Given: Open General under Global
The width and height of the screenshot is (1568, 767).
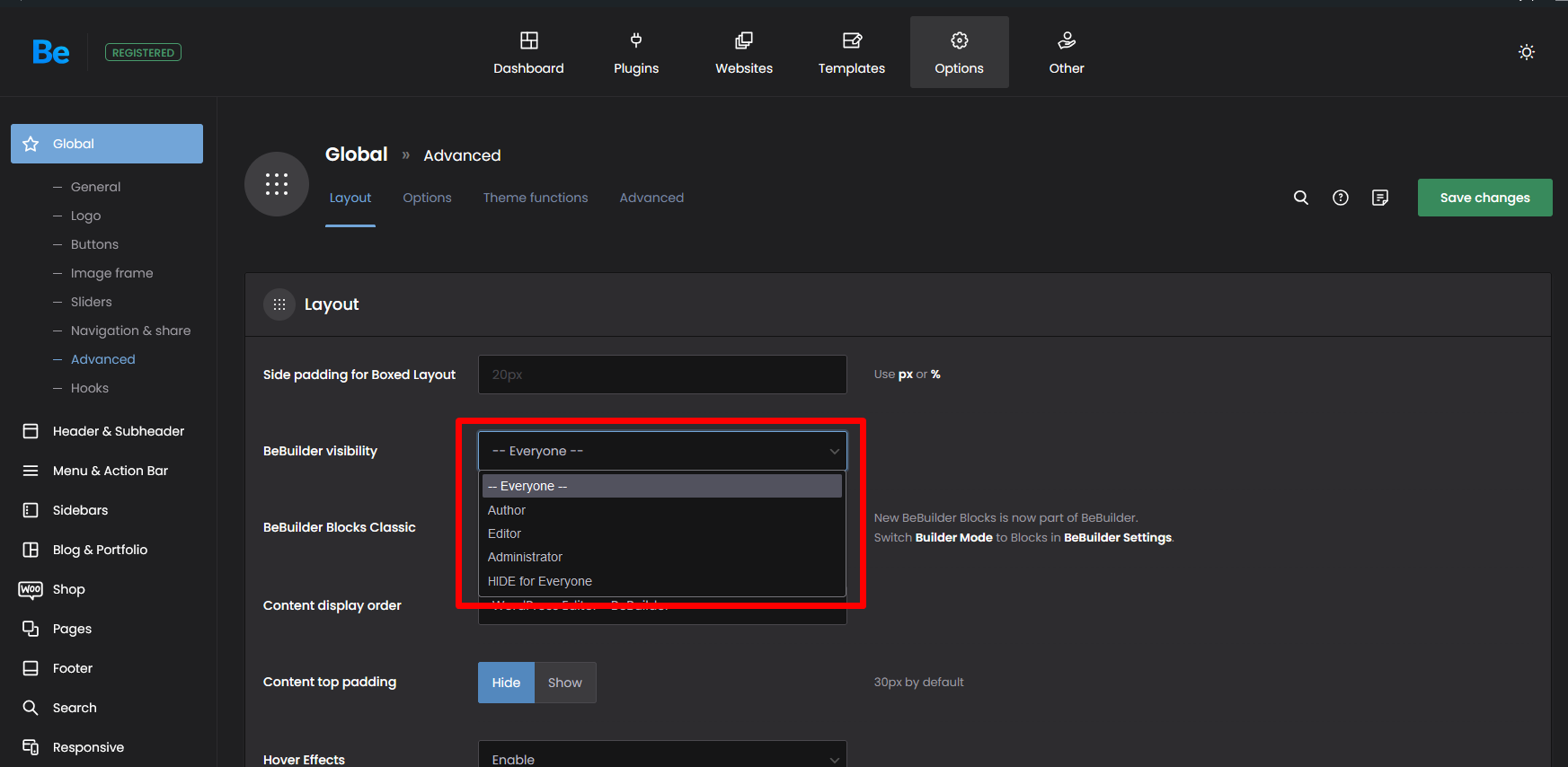Looking at the screenshot, I should (95, 187).
